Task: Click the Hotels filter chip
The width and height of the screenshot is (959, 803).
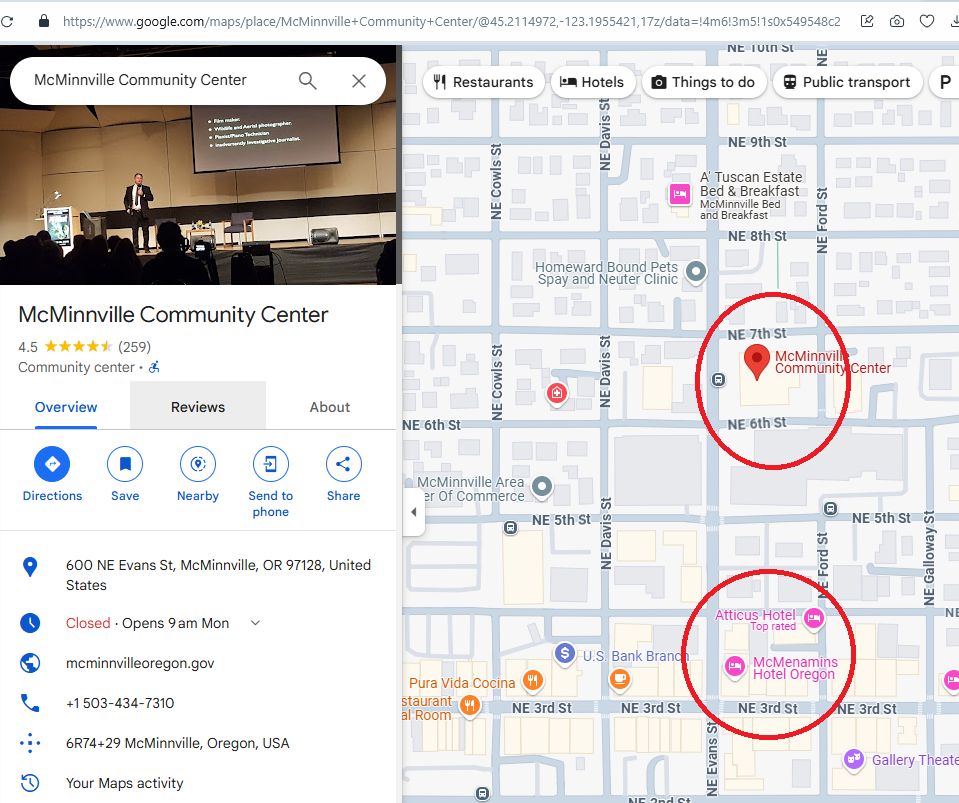Action: coord(592,82)
